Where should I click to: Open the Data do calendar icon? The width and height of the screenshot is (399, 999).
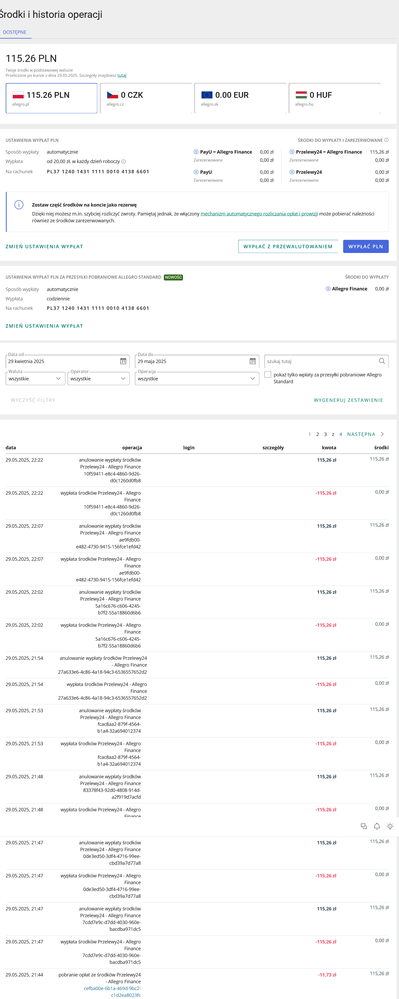(x=252, y=361)
